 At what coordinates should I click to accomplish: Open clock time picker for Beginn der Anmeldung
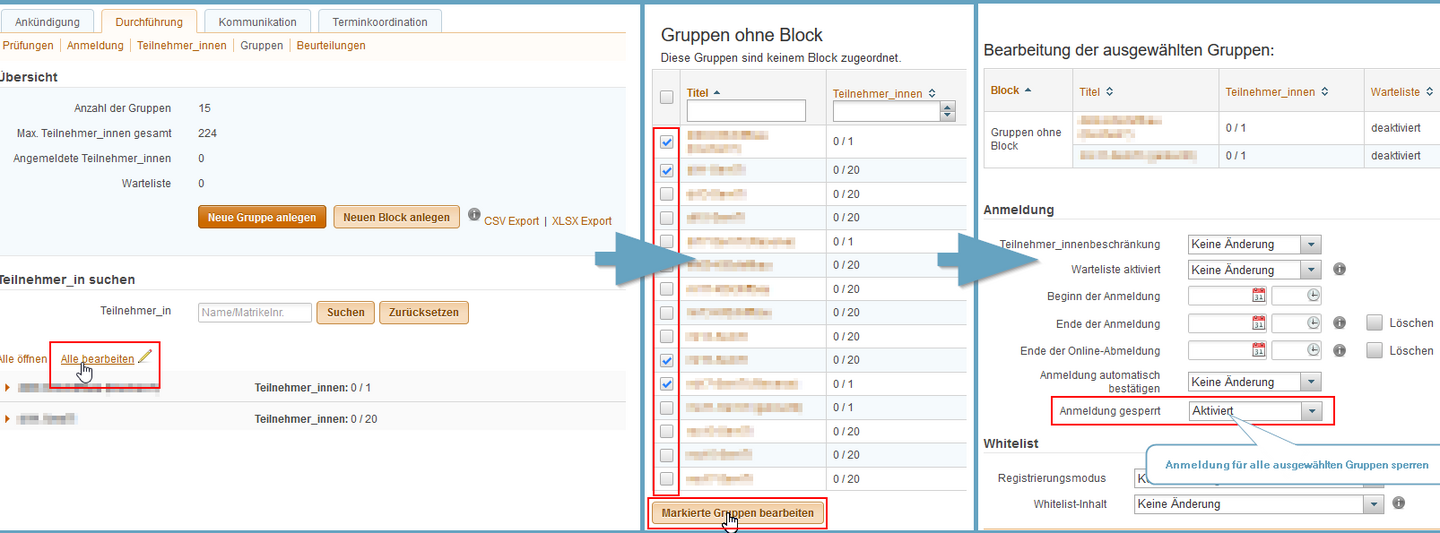pyautogui.click(x=1313, y=295)
